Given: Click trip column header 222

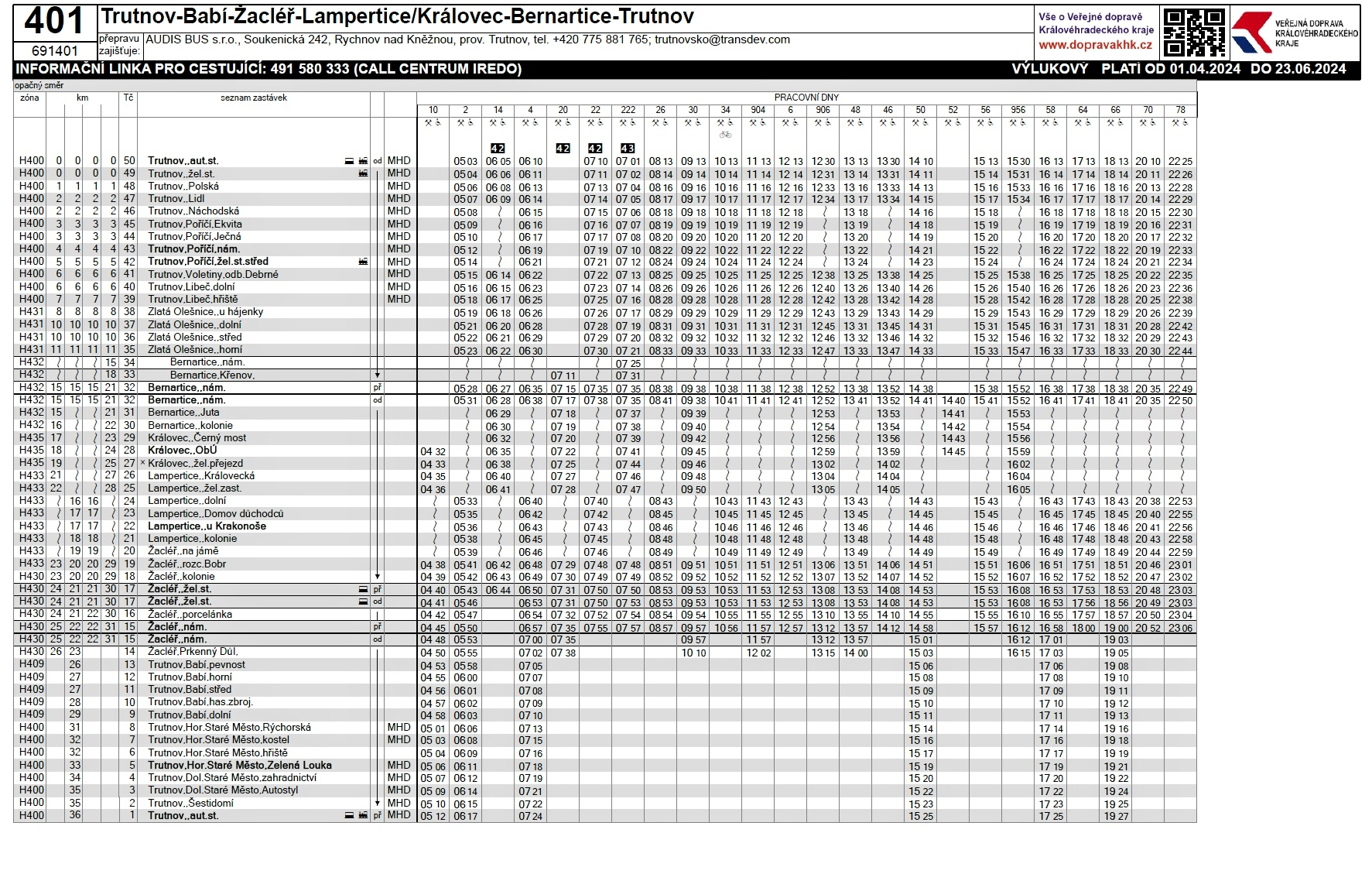Looking at the screenshot, I should coord(628,110).
